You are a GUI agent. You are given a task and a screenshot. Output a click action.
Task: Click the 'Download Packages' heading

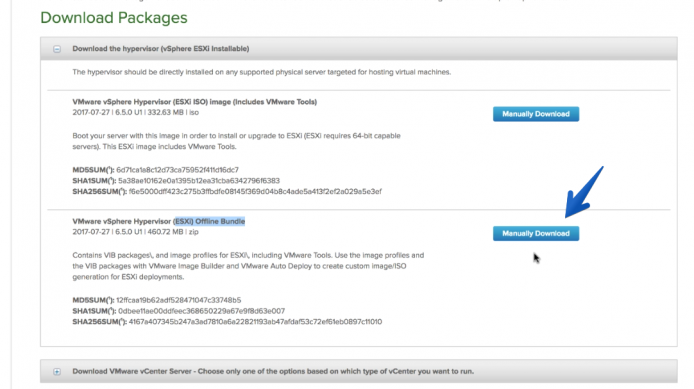[x=114, y=18]
